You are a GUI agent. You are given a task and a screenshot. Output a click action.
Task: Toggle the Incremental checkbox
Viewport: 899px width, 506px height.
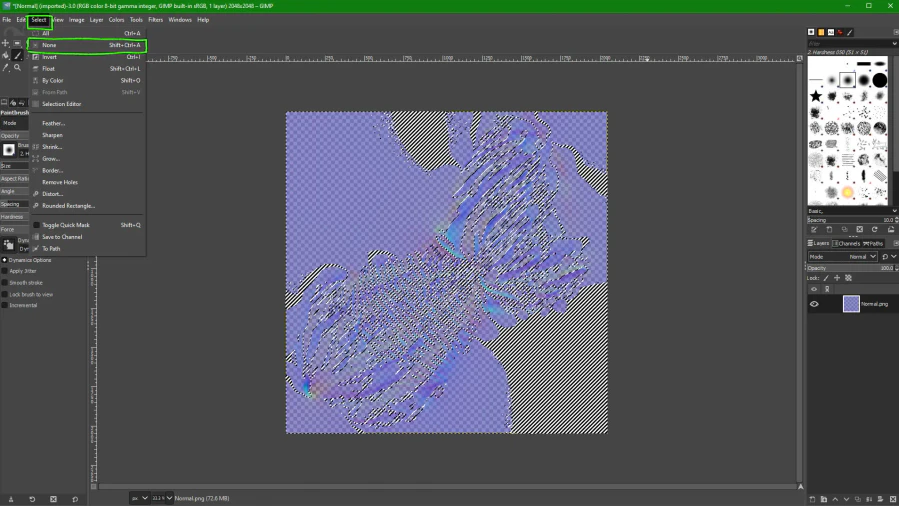point(5,305)
